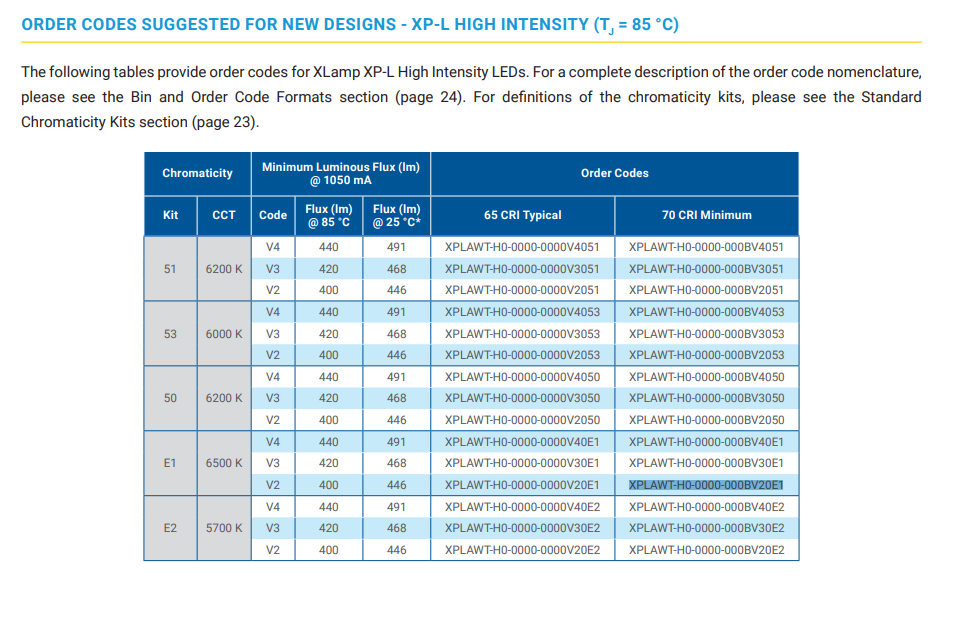Click order code XPLAWT-H0-0000-0000V3050
964x628 pixels.
[522, 398]
